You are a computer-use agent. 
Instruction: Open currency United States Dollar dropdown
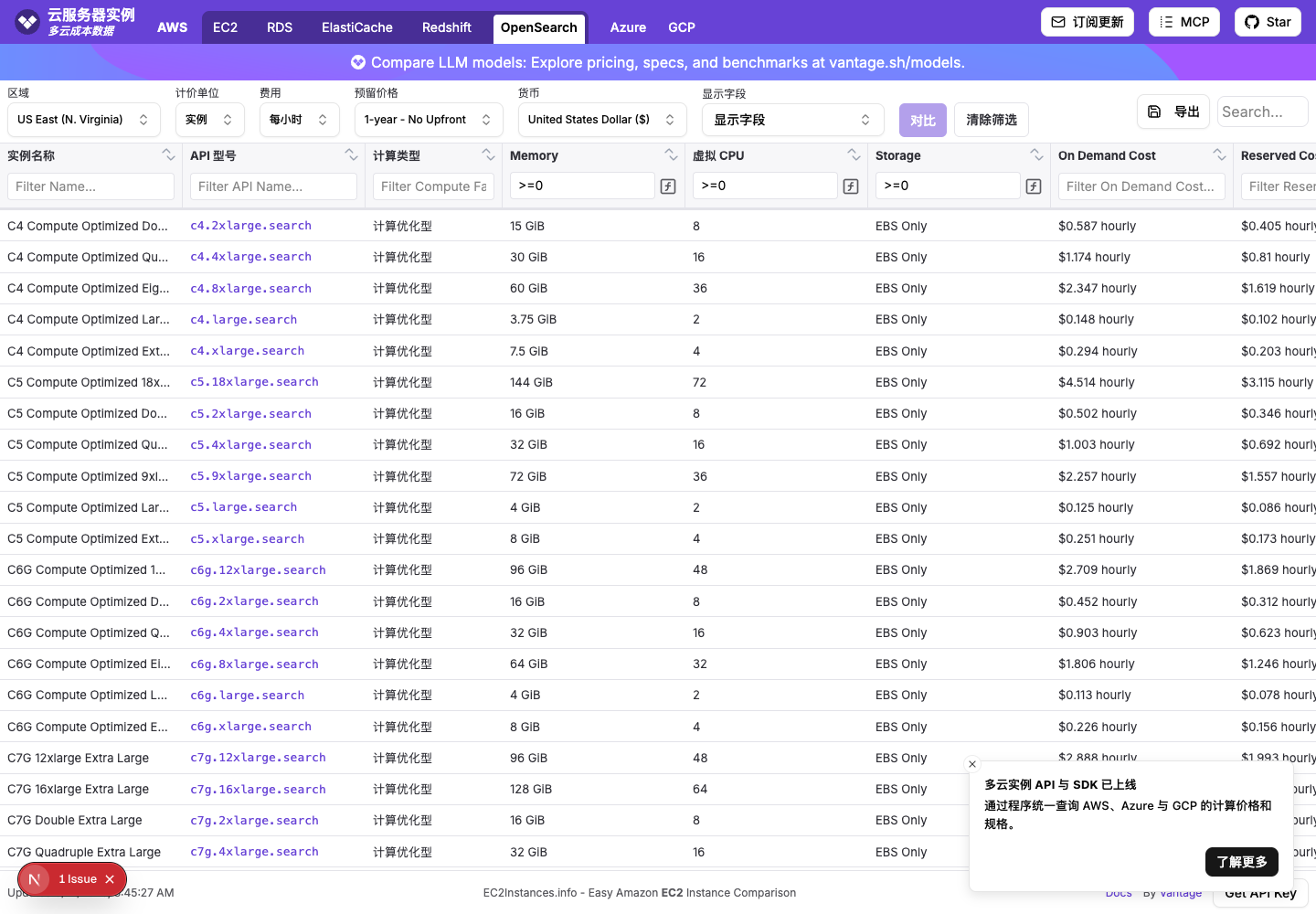[602, 120]
